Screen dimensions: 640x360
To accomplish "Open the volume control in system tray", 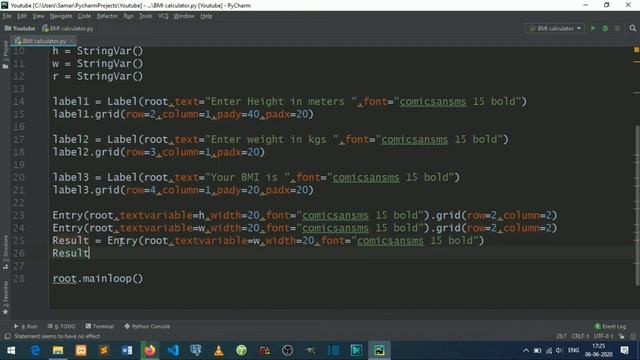I will [559, 350].
